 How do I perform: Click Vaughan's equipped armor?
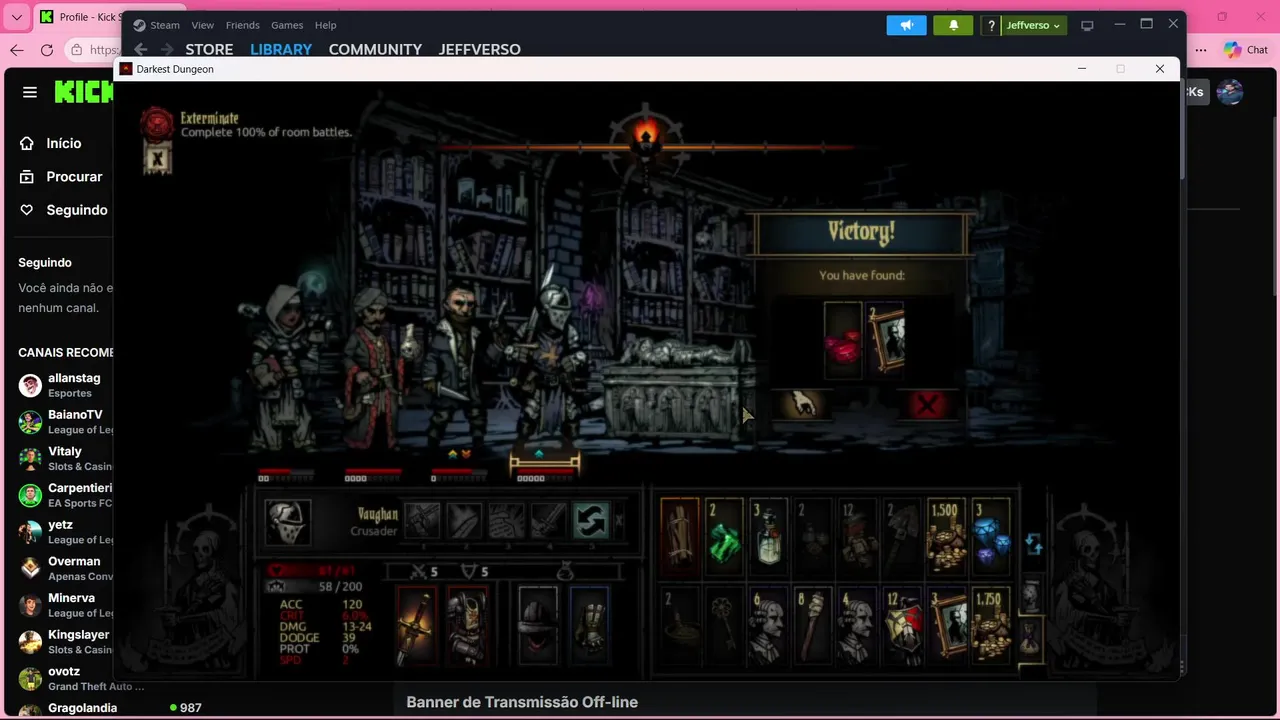[x=466, y=625]
